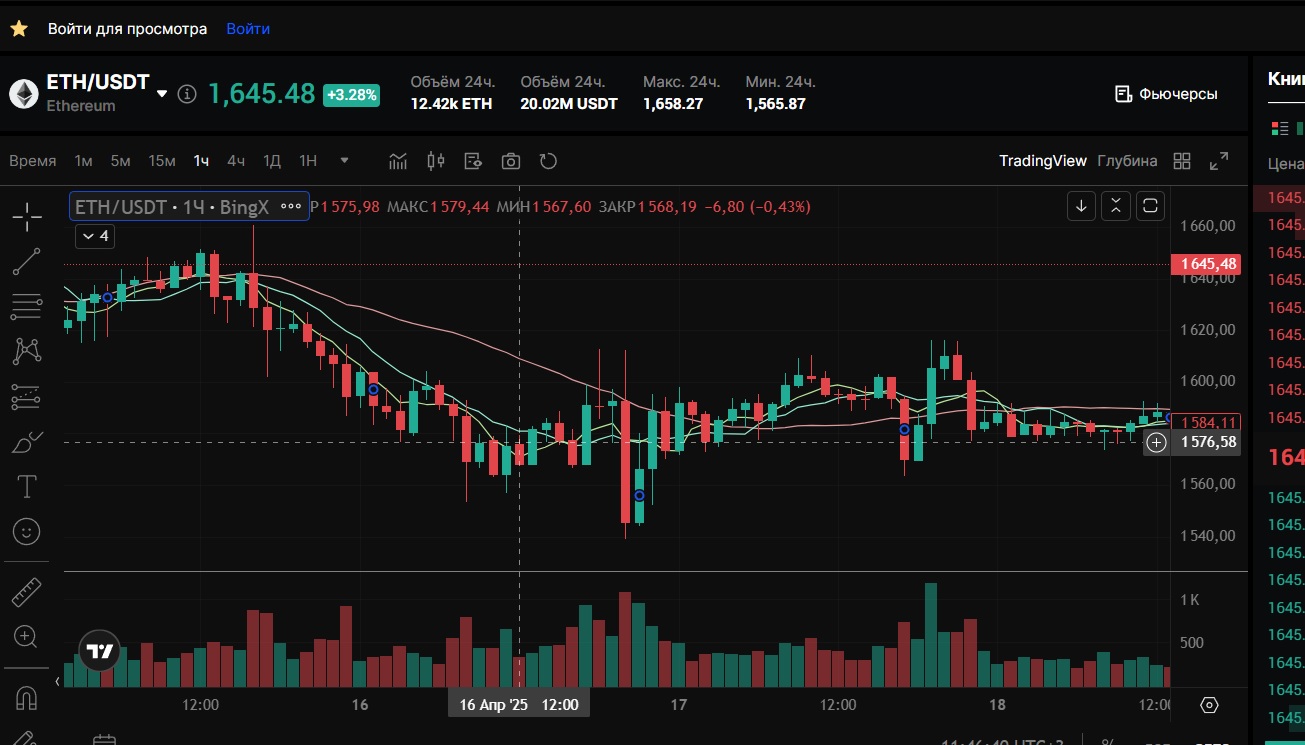Expand the ETH/USDT pair selector arrow

162,93
